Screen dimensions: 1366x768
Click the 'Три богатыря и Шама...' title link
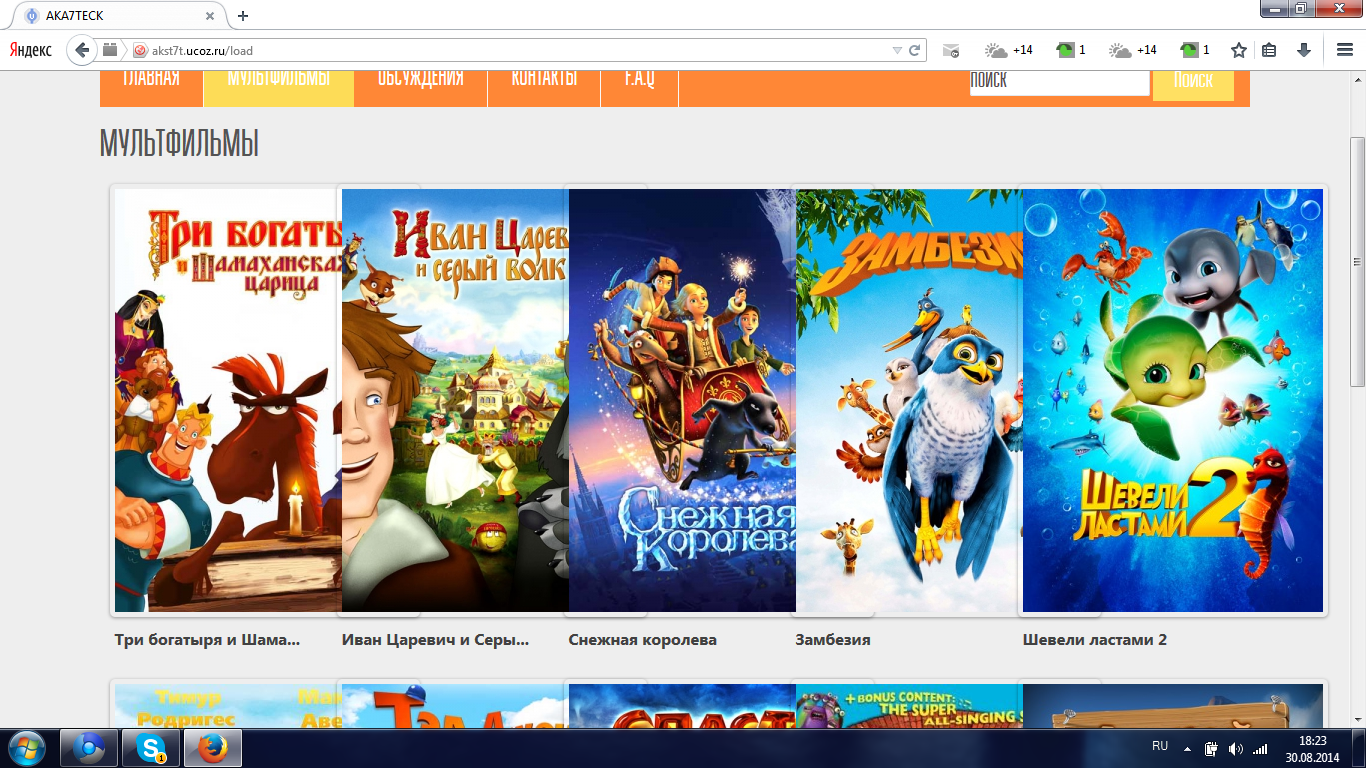point(207,640)
